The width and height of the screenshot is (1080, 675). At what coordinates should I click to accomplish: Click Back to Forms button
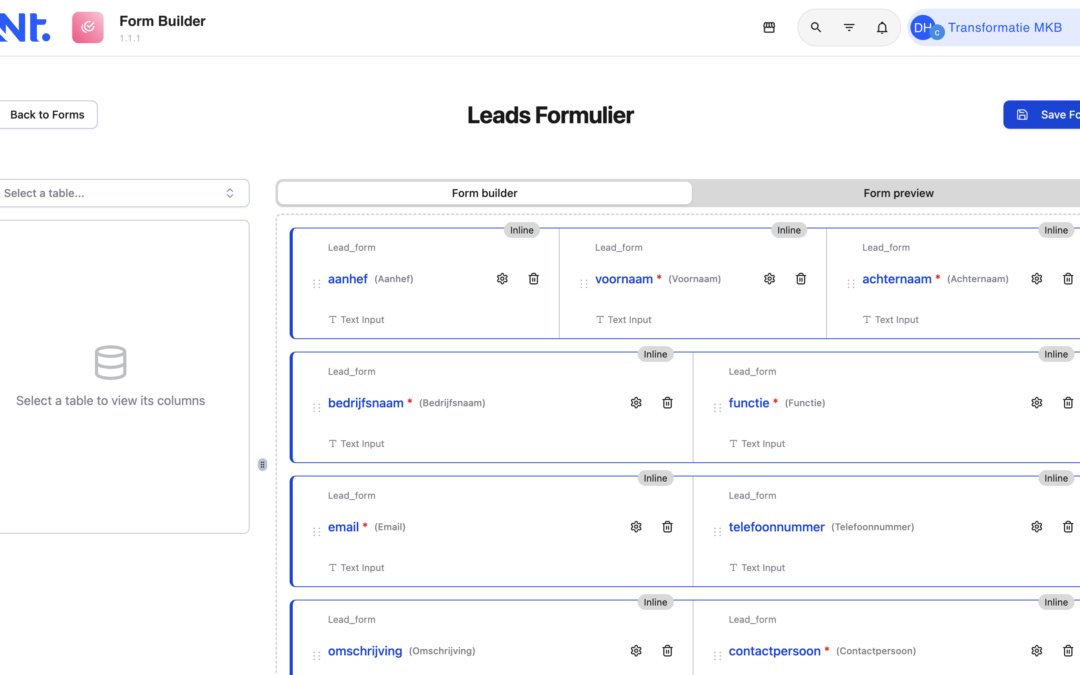pyautogui.click(x=47, y=115)
